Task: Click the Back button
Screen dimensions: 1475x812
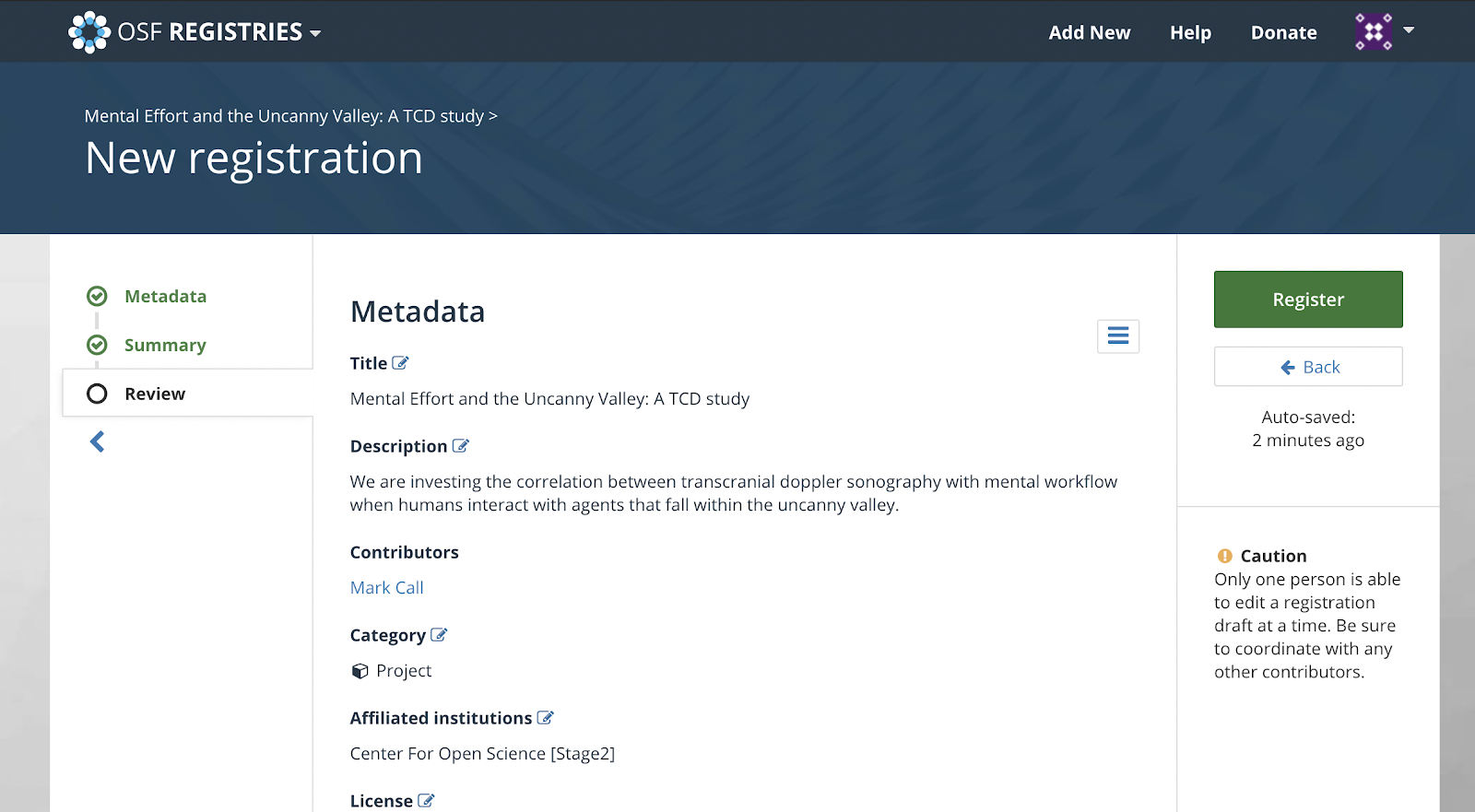Action: [1308, 367]
